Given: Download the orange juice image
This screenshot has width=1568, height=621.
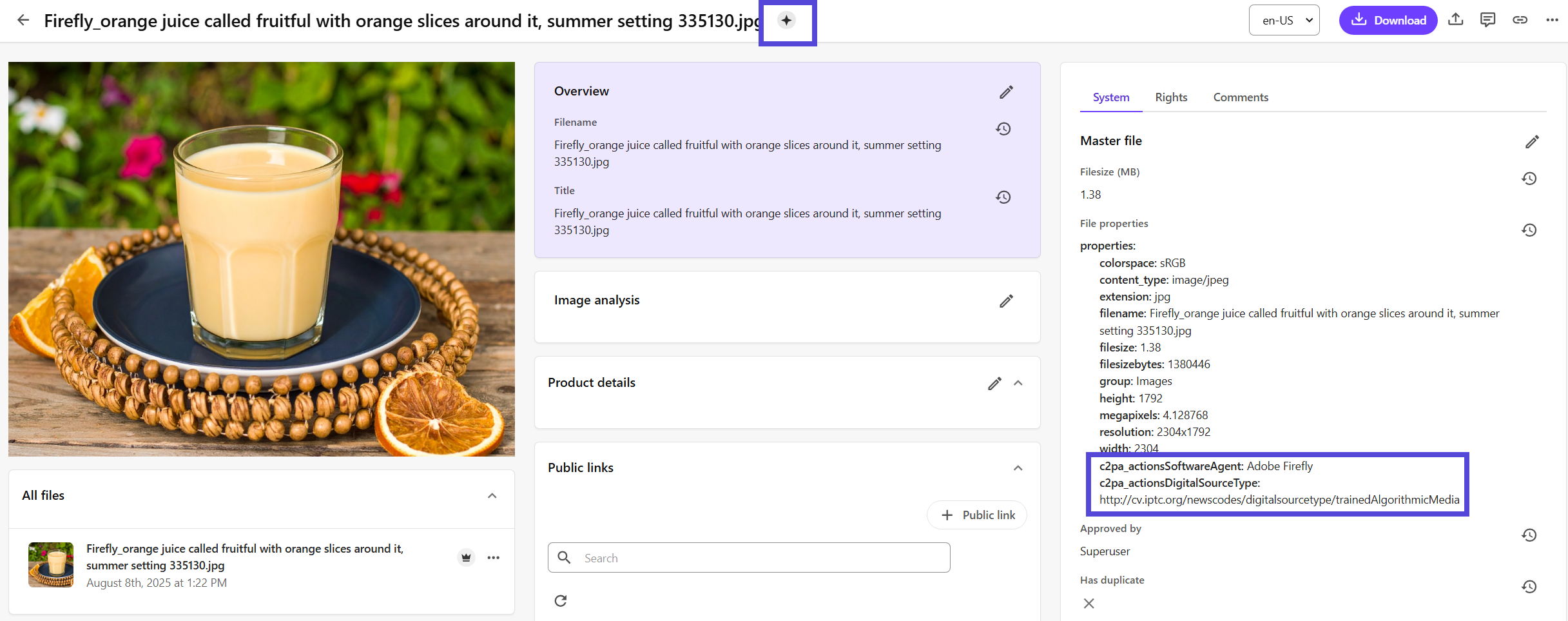Looking at the screenshot, I should pos(1388,20).
